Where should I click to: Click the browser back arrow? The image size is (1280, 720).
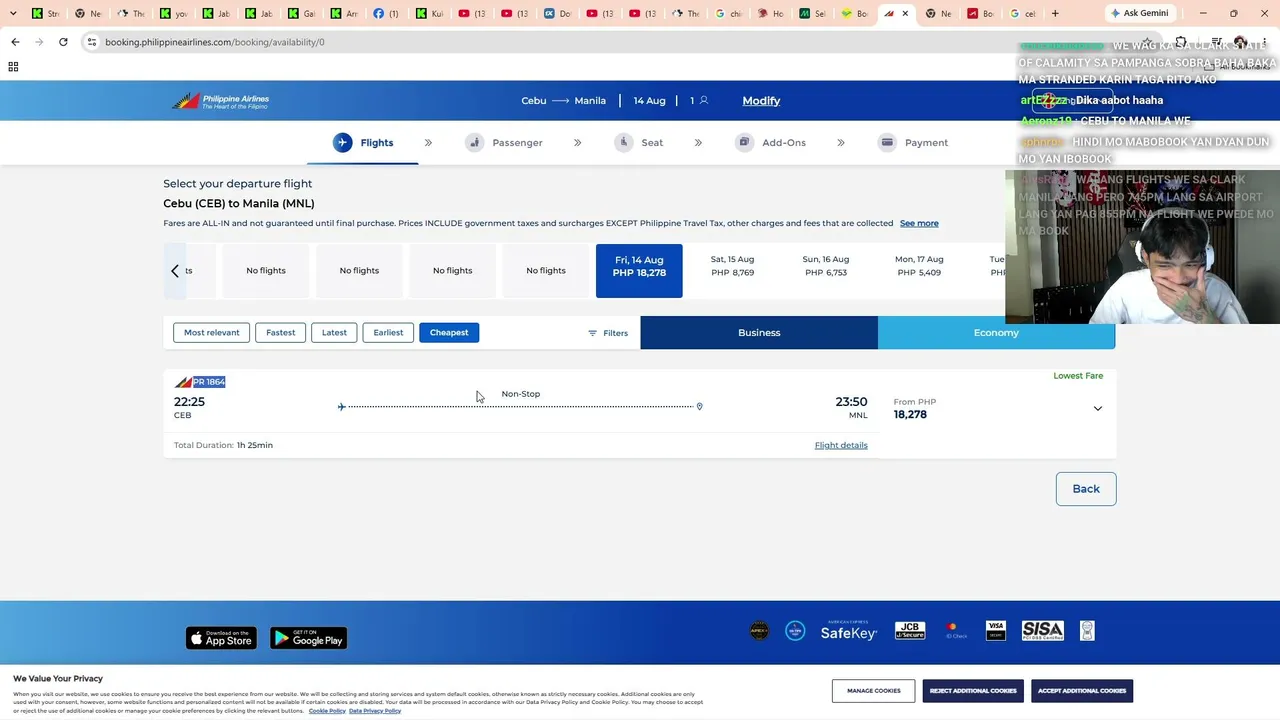[x=15, y=42]
